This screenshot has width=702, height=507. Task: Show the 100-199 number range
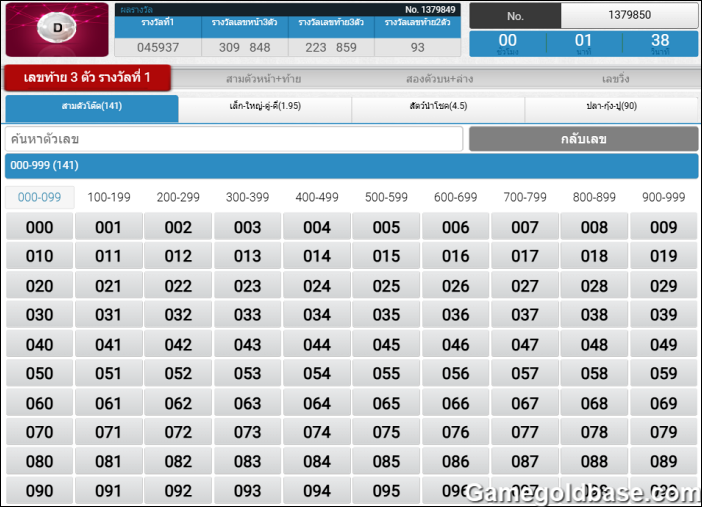click(x=109, y=198)
